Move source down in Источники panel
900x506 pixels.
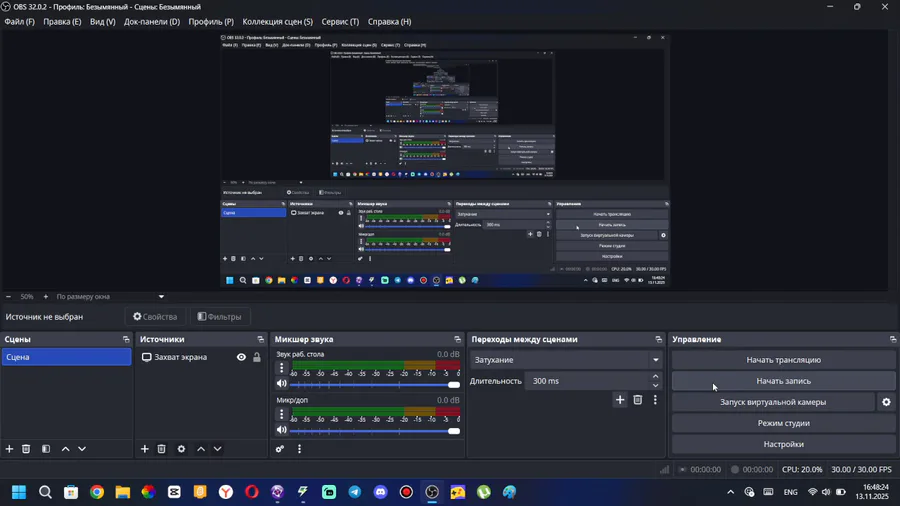218,449
